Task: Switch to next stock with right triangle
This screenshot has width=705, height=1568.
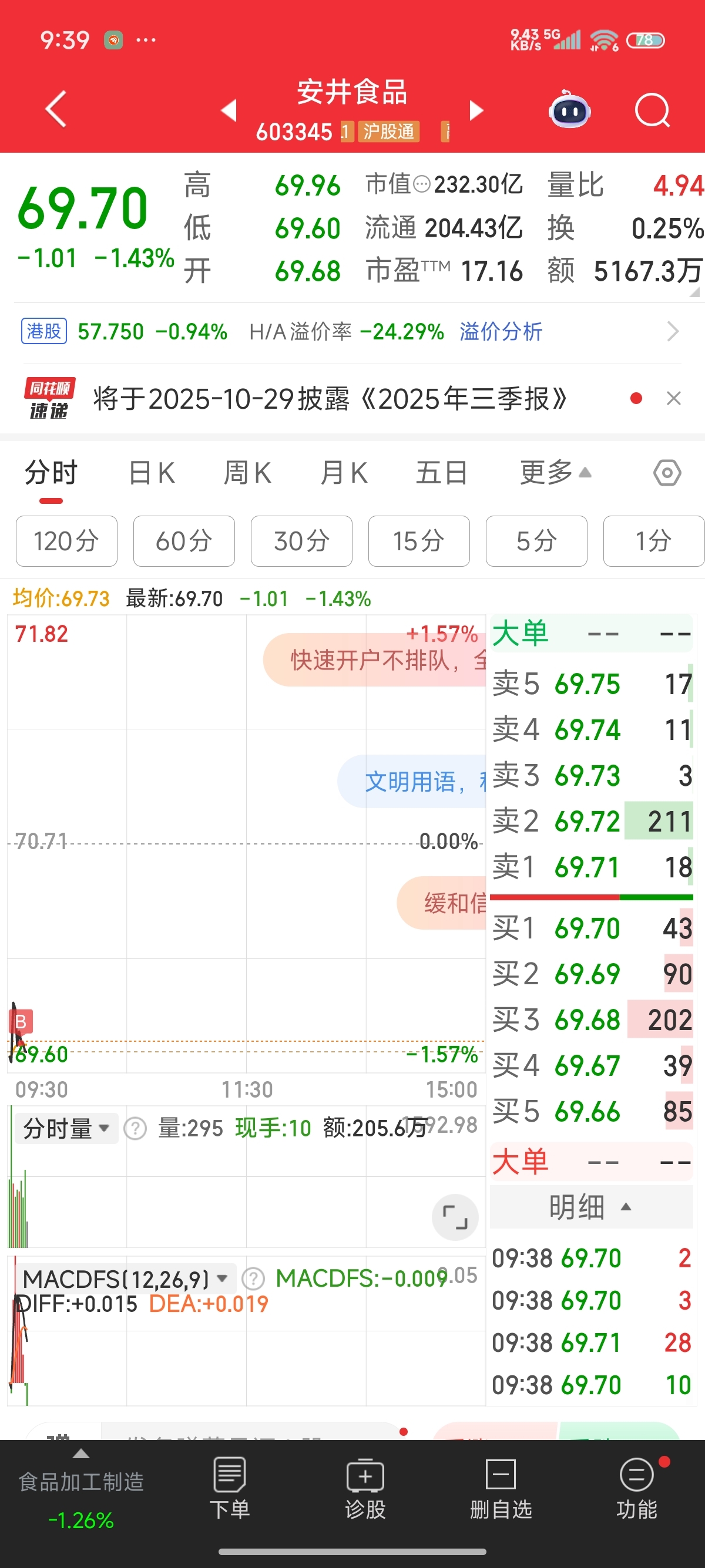Action: coord(476,110)
